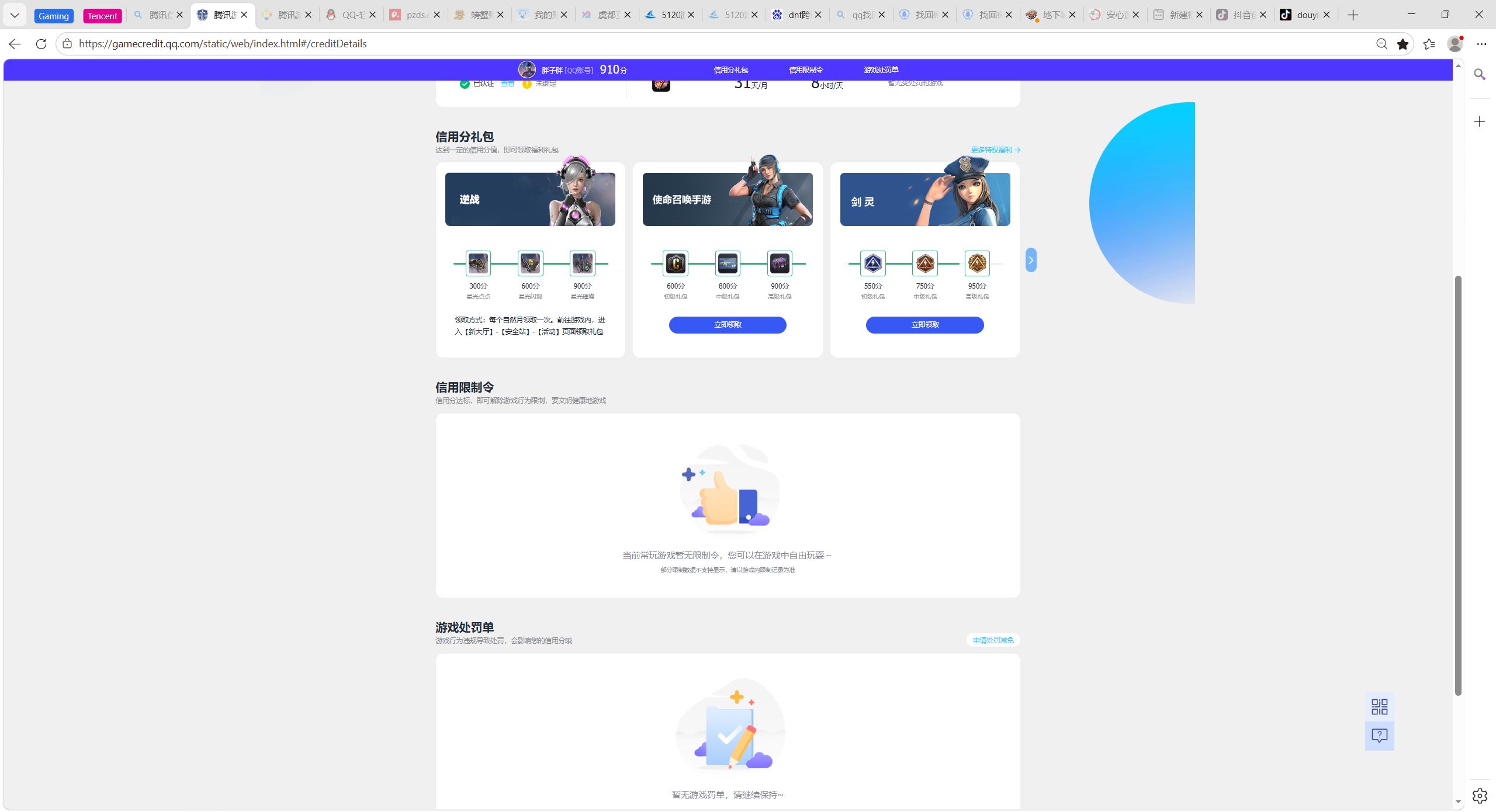Viewport: 1496px width, 812px height.
Task: Click 申请处罚减免 link
Action: [993, 640]
